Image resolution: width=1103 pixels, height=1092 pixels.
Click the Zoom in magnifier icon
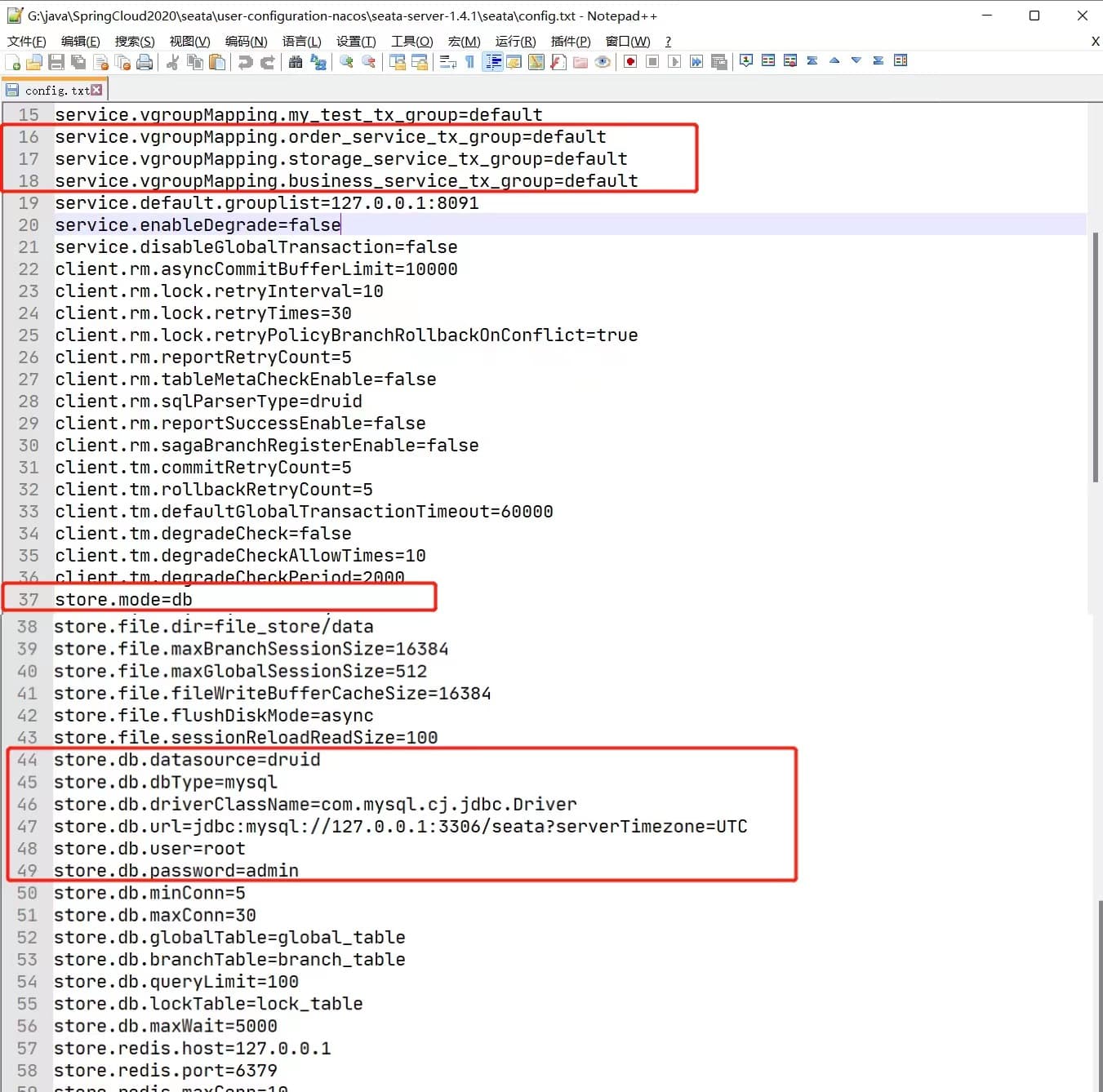coord(346,62)
